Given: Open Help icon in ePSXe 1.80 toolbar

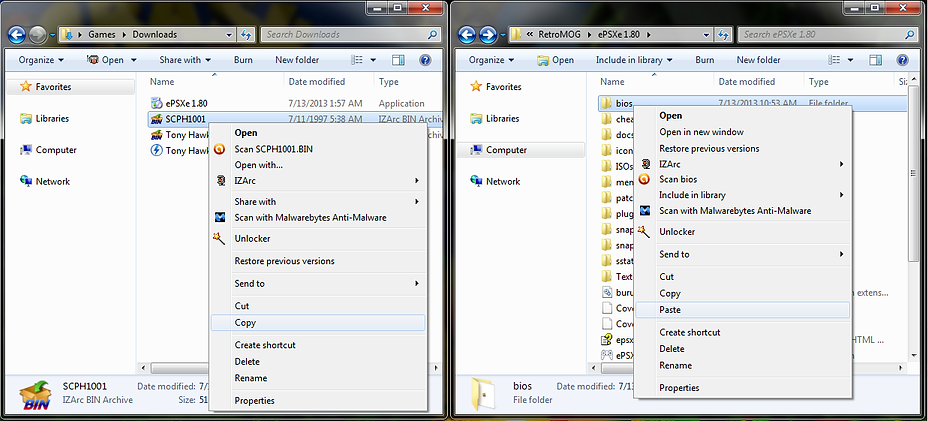Looking at the screenshot, I should (x=902, y=60).
